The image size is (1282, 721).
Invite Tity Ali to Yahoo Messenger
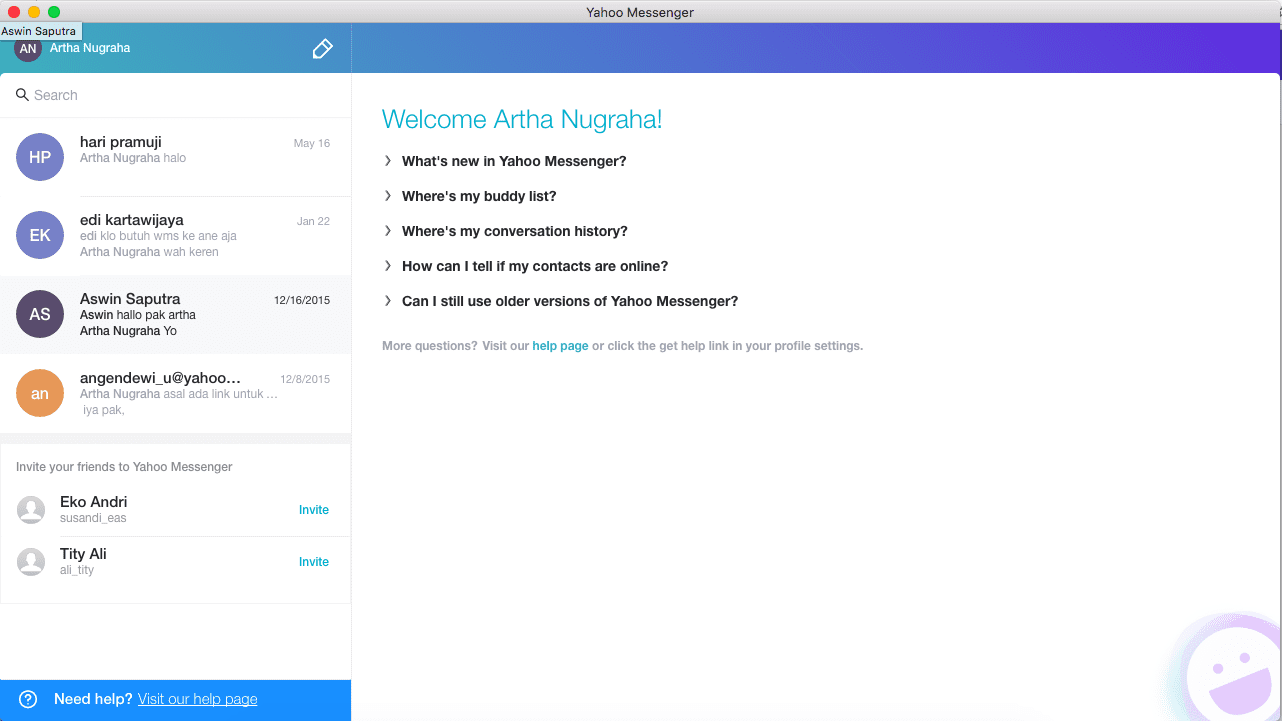click(313, 562)
